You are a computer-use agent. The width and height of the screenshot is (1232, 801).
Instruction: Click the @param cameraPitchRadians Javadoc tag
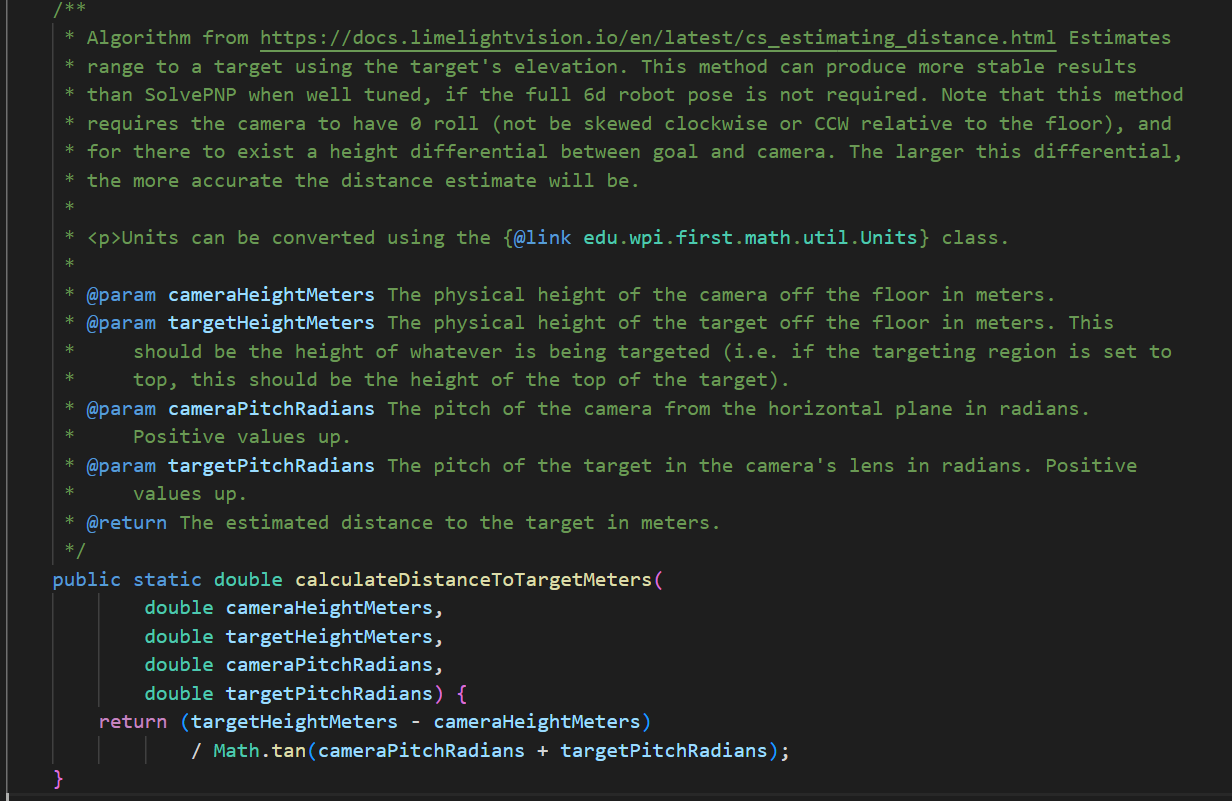click(x=121, y=408)
